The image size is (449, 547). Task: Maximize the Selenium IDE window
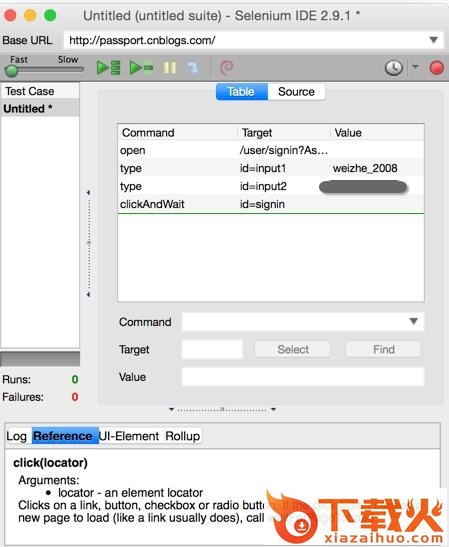pyautogui.click(x=50, y=15)
